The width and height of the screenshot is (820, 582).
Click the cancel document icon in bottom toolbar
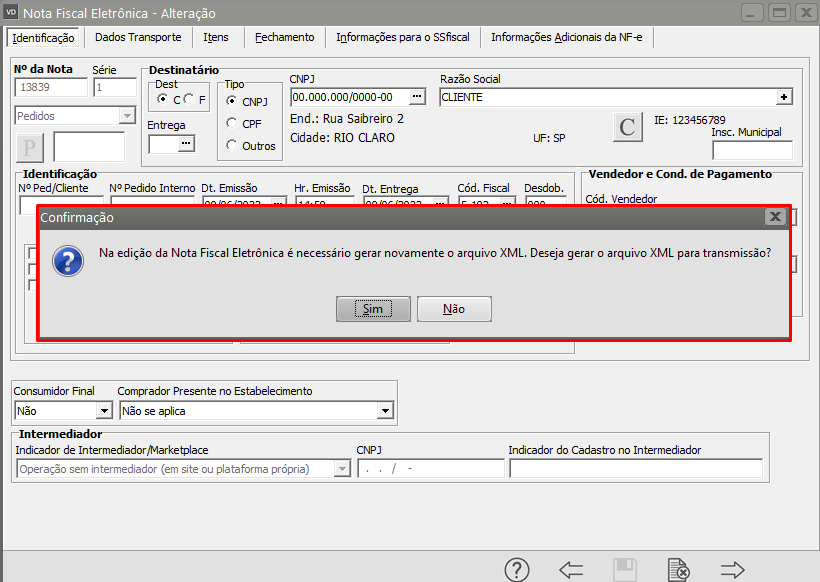[678, 570]
